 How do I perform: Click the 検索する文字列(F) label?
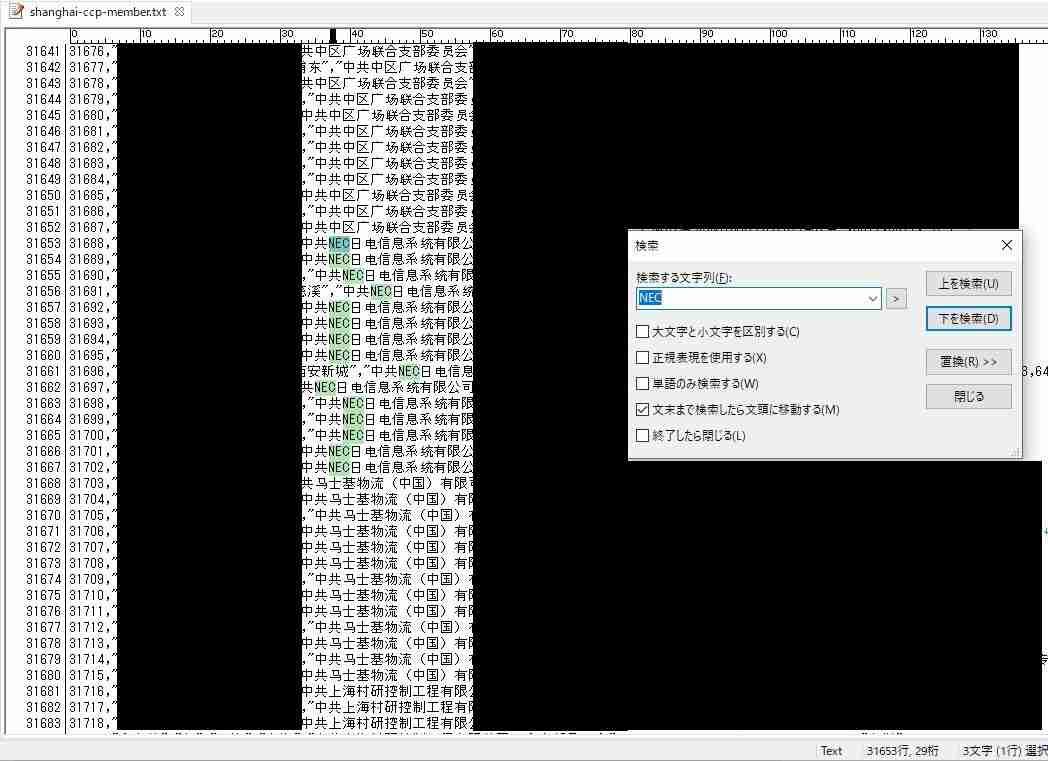pyautogui.click(x=683, y=278)
